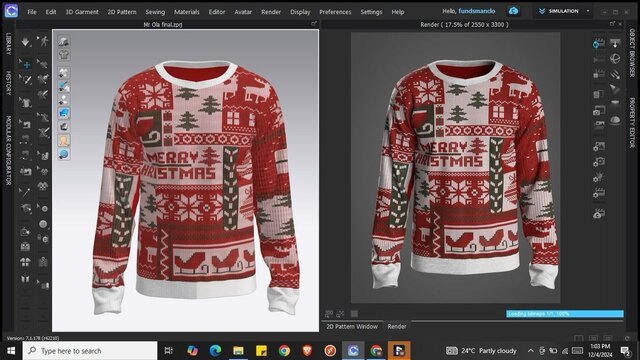Add a spot light cone icon

[x=615, y=89]
